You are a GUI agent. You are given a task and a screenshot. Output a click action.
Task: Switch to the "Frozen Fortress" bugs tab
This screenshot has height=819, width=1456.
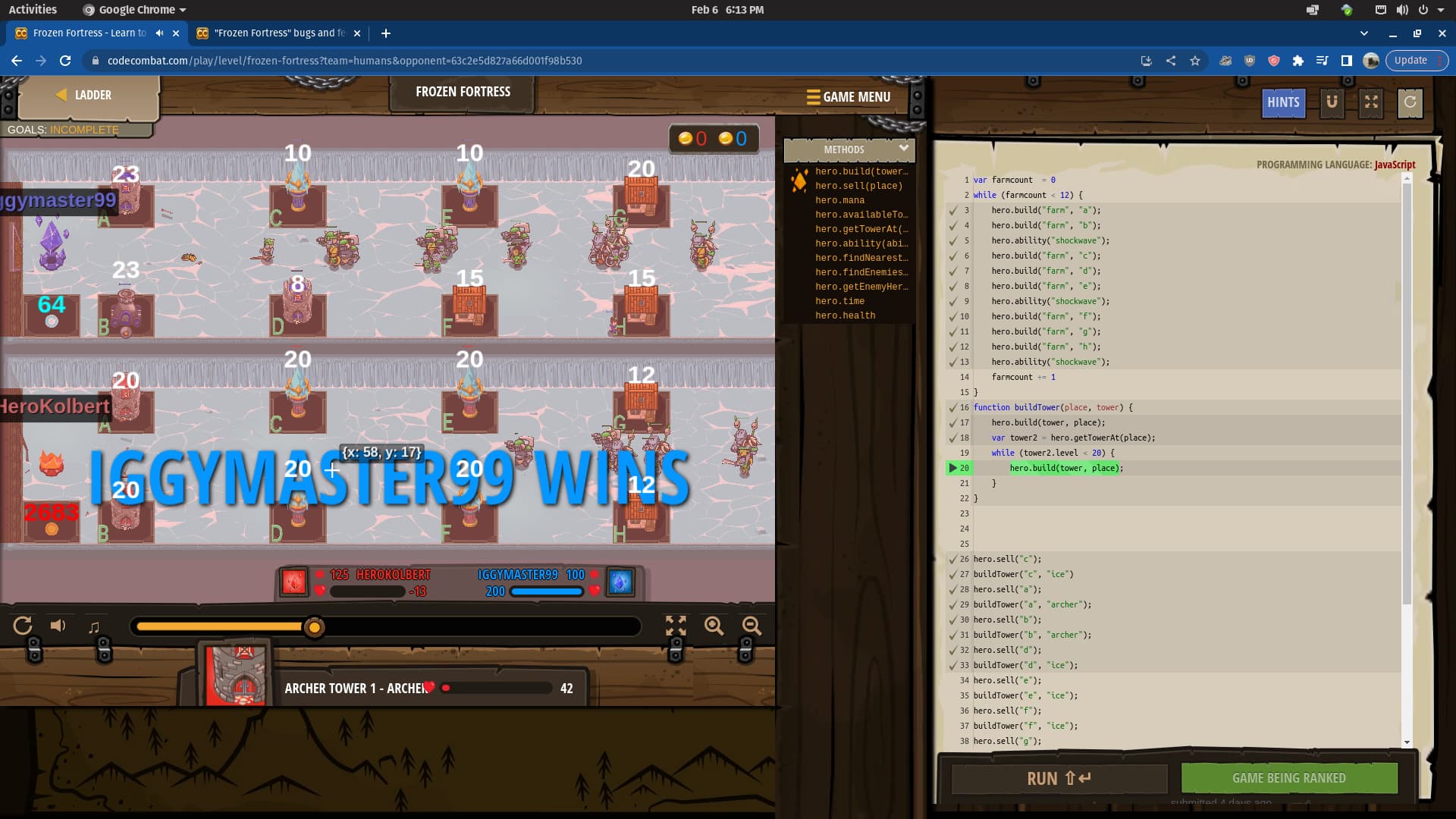pyautogui.click(x=279, y=33)
